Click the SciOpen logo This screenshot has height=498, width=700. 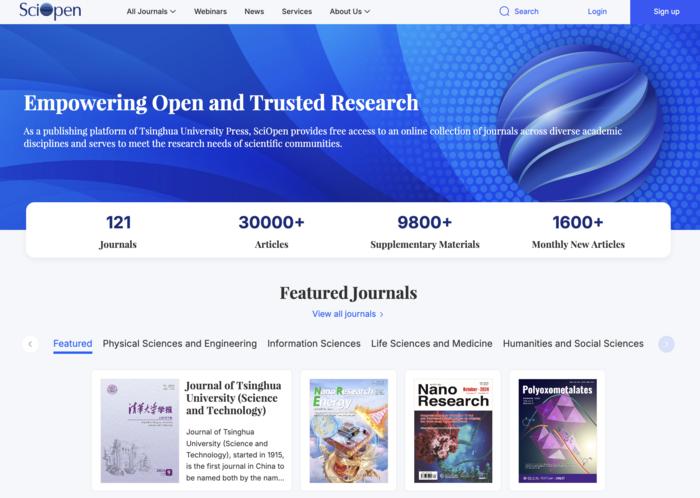50,11
